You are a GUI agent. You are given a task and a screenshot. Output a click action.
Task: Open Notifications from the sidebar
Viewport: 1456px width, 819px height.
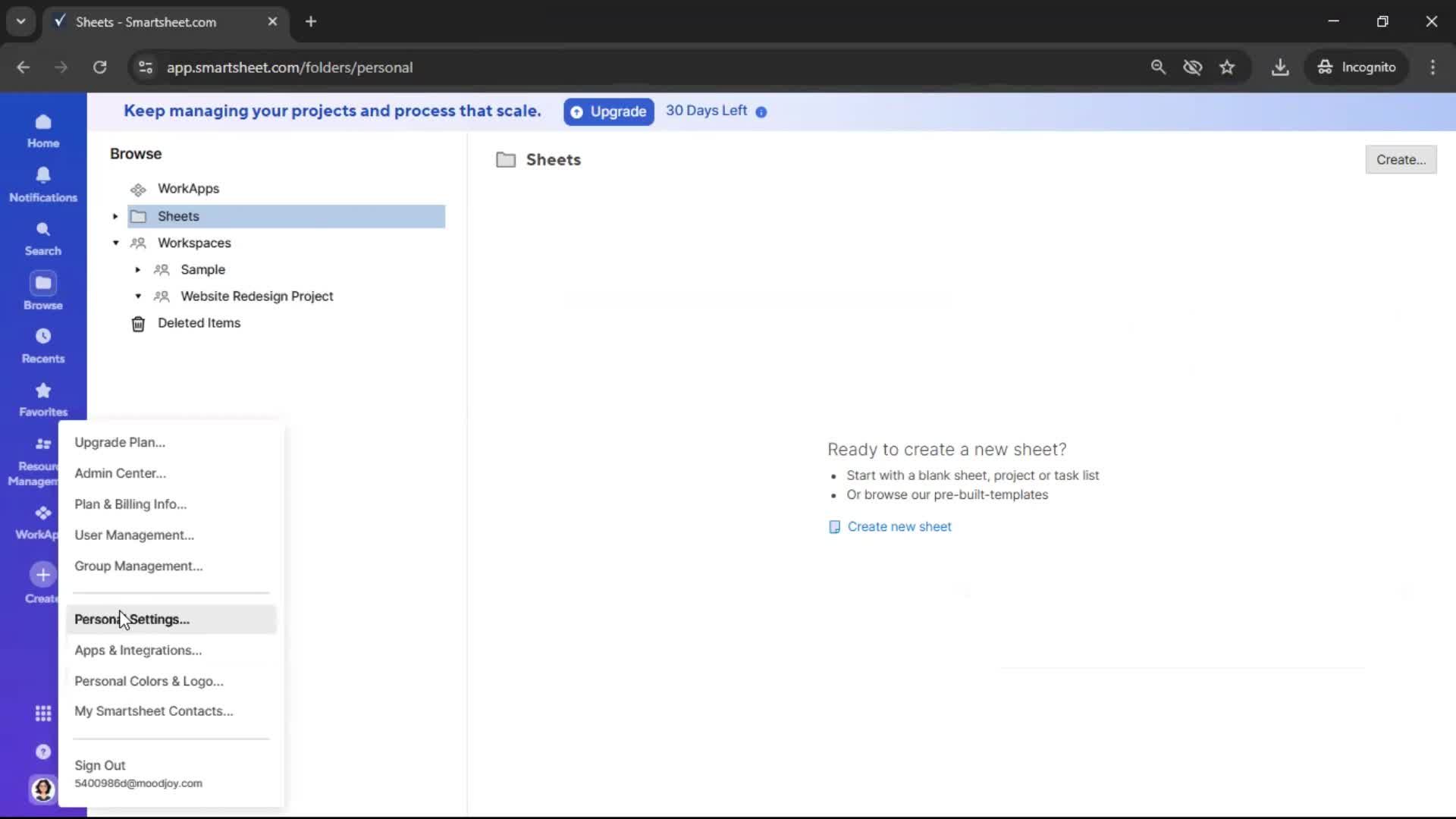pyautogui.click(x=42, y=184)
